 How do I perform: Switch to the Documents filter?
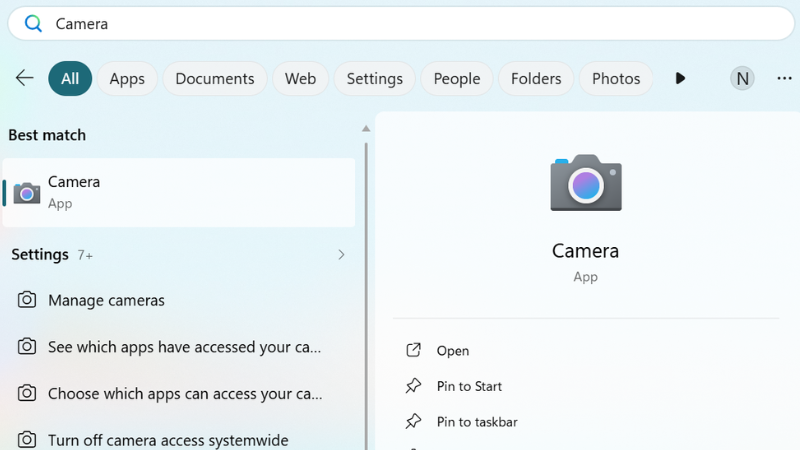215,79
